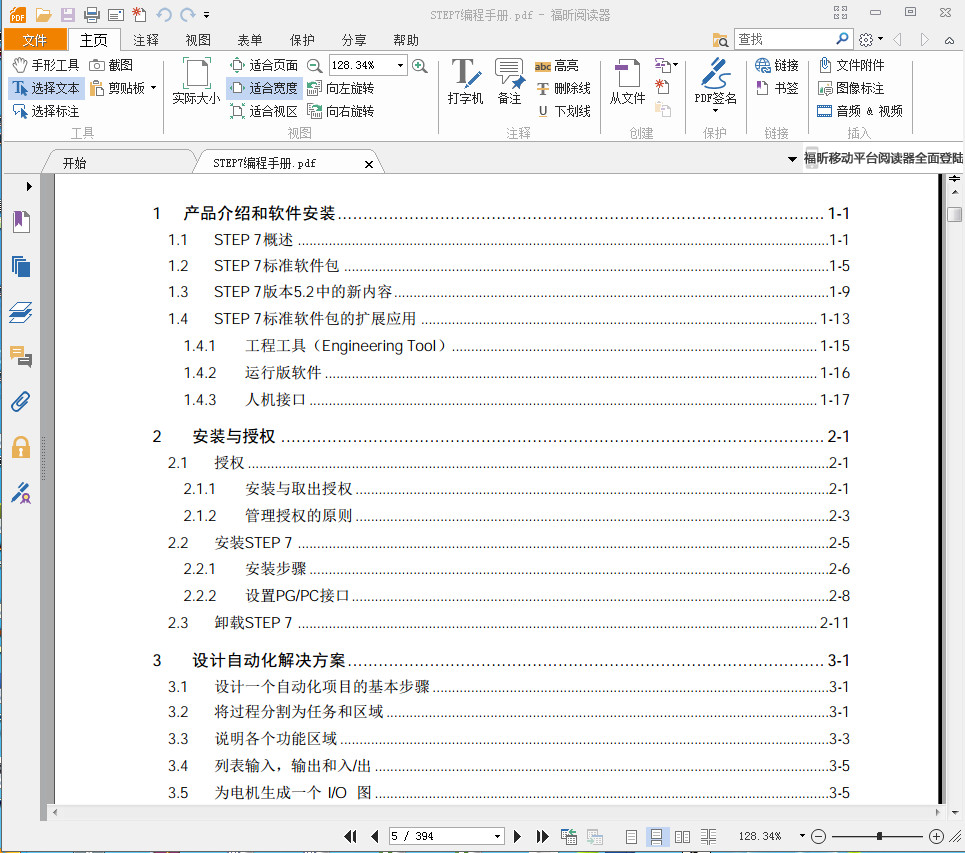This screenshot has width=965, height=853.
Task: Open the PDF签名 signing tool
Action: point(716,80)
